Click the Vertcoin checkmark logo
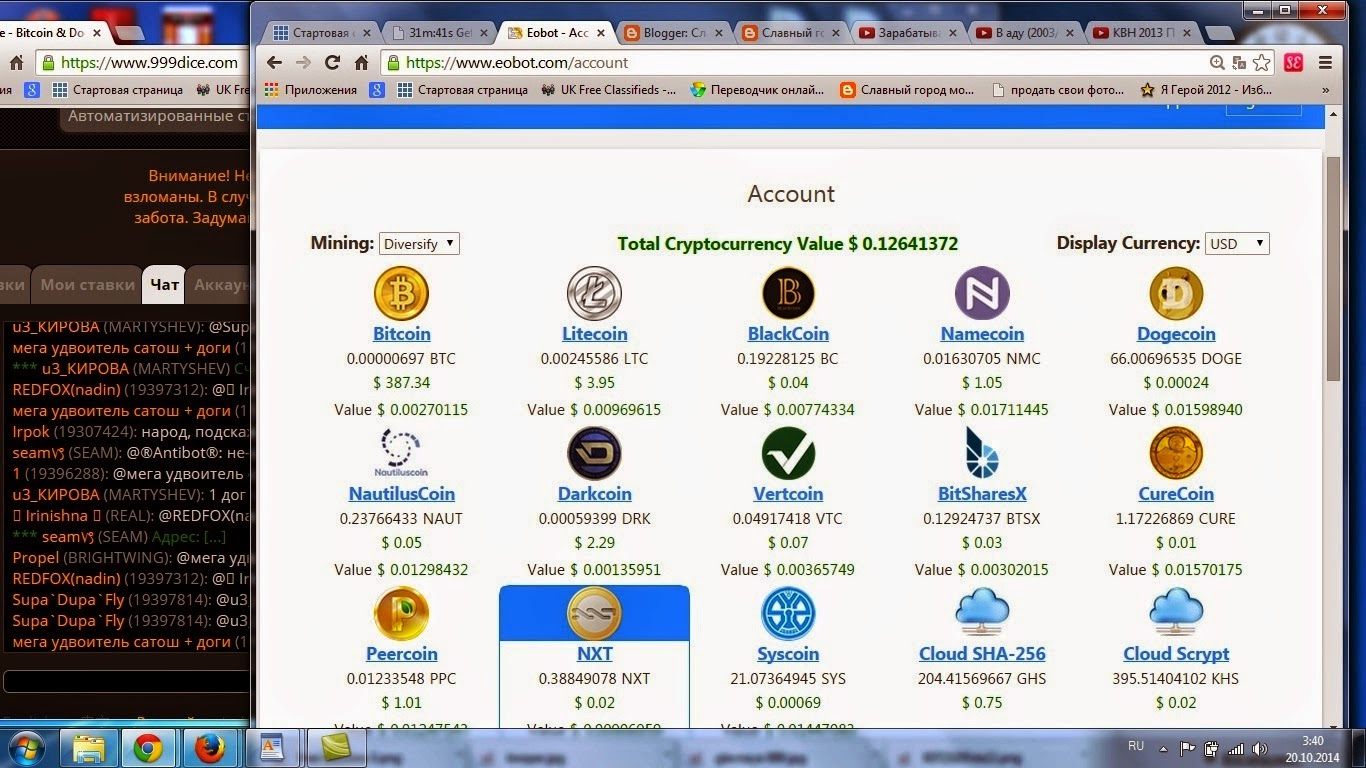The height and width of the screenshot is (768, 1366). pyautogui.click(x=788, y=453)
